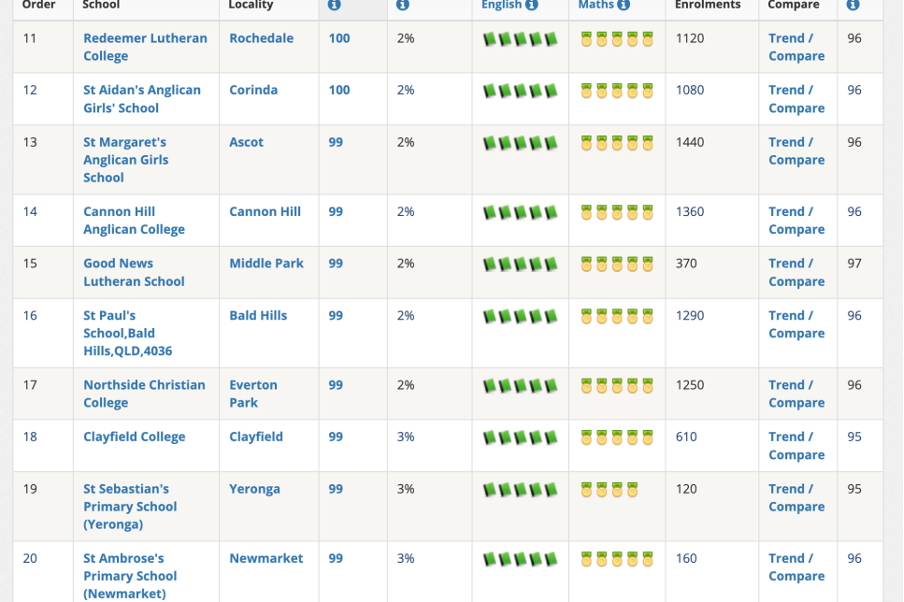Open the Redeemer Lutheran College school page
Viewport: 904px width, 602px height.
click(x=145, y=47)
